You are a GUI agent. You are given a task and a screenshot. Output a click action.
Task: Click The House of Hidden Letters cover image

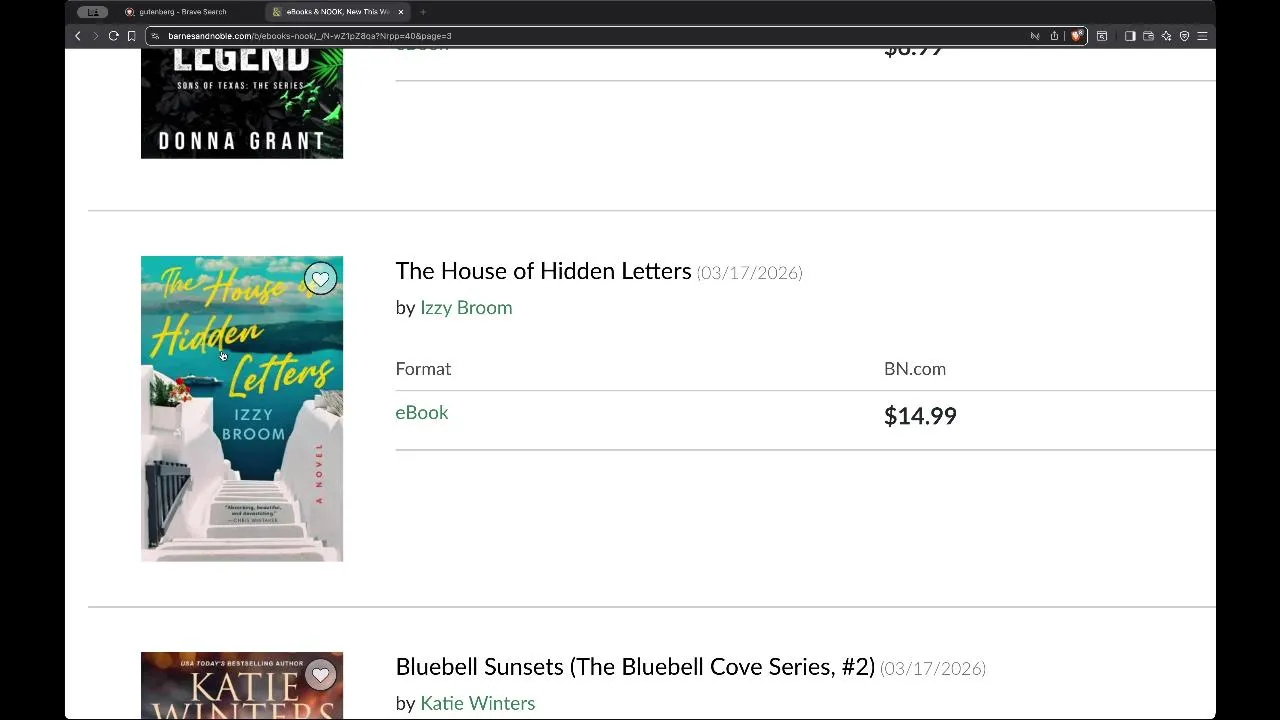pos(242,408)
